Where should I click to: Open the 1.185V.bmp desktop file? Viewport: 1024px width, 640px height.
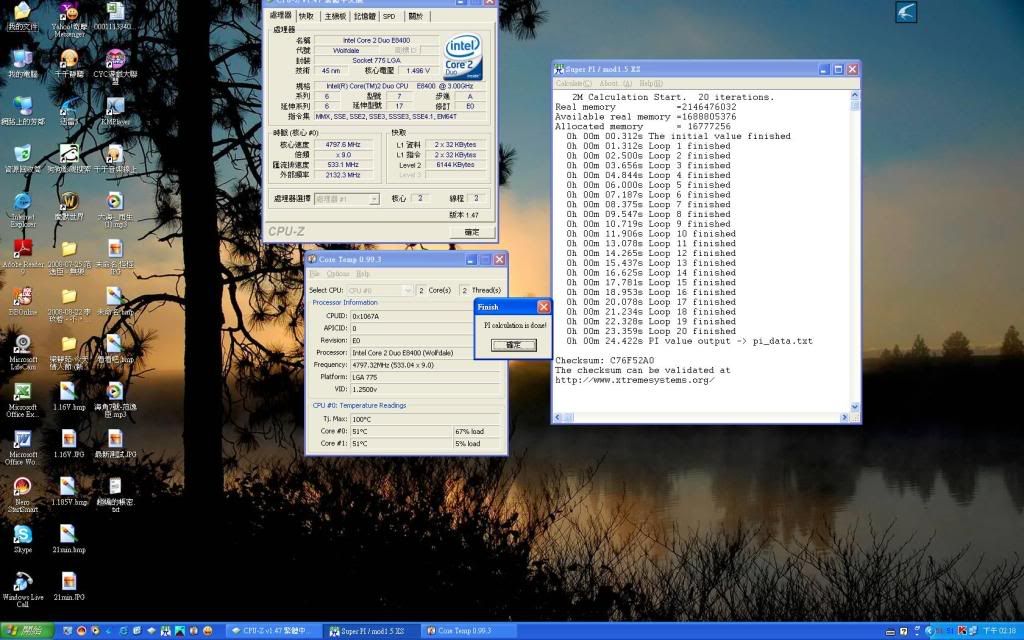pos(69,489)
